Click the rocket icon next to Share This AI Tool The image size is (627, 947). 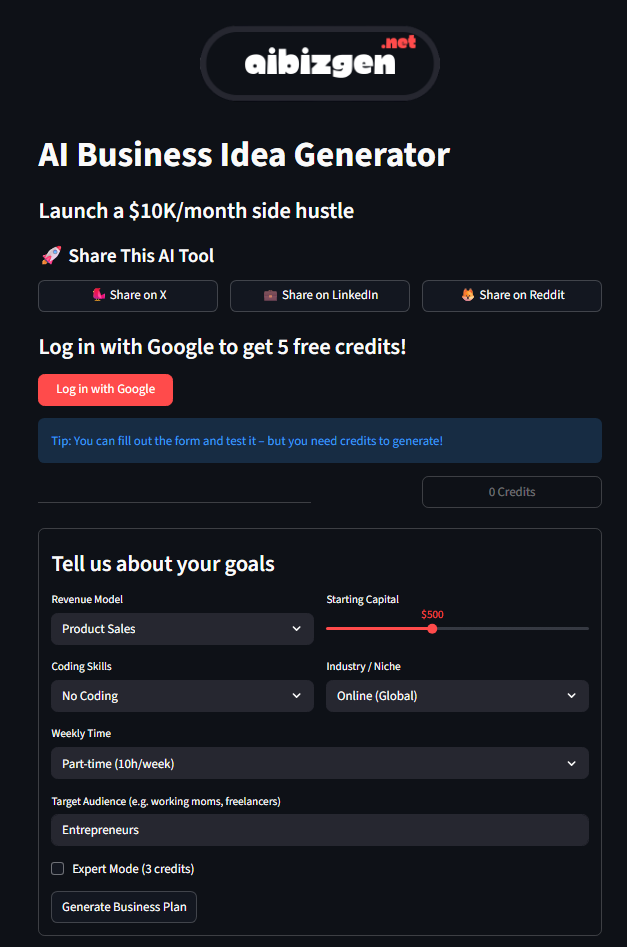(51, 255)
